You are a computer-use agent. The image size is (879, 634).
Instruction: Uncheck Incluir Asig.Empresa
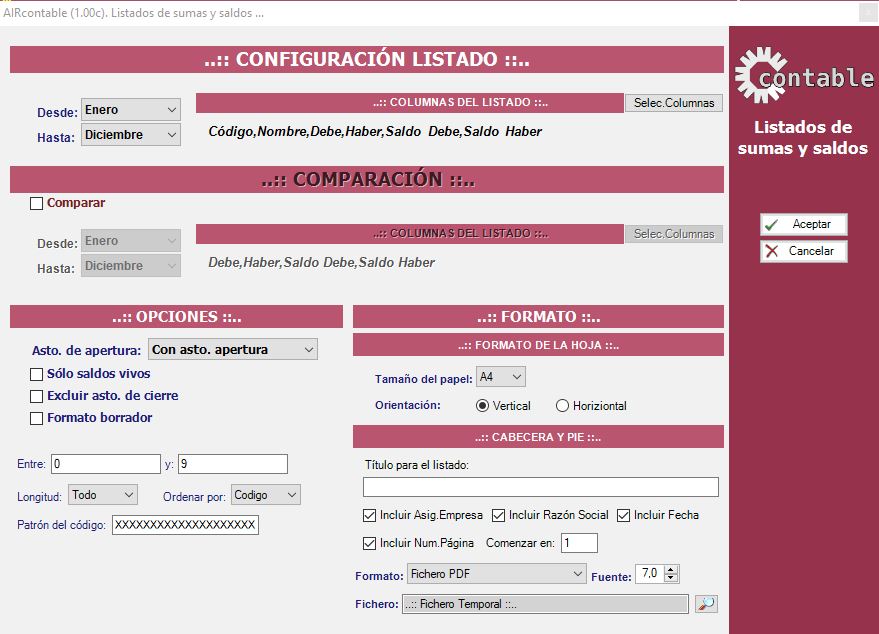pyautogui.click(x=369, y=515)
